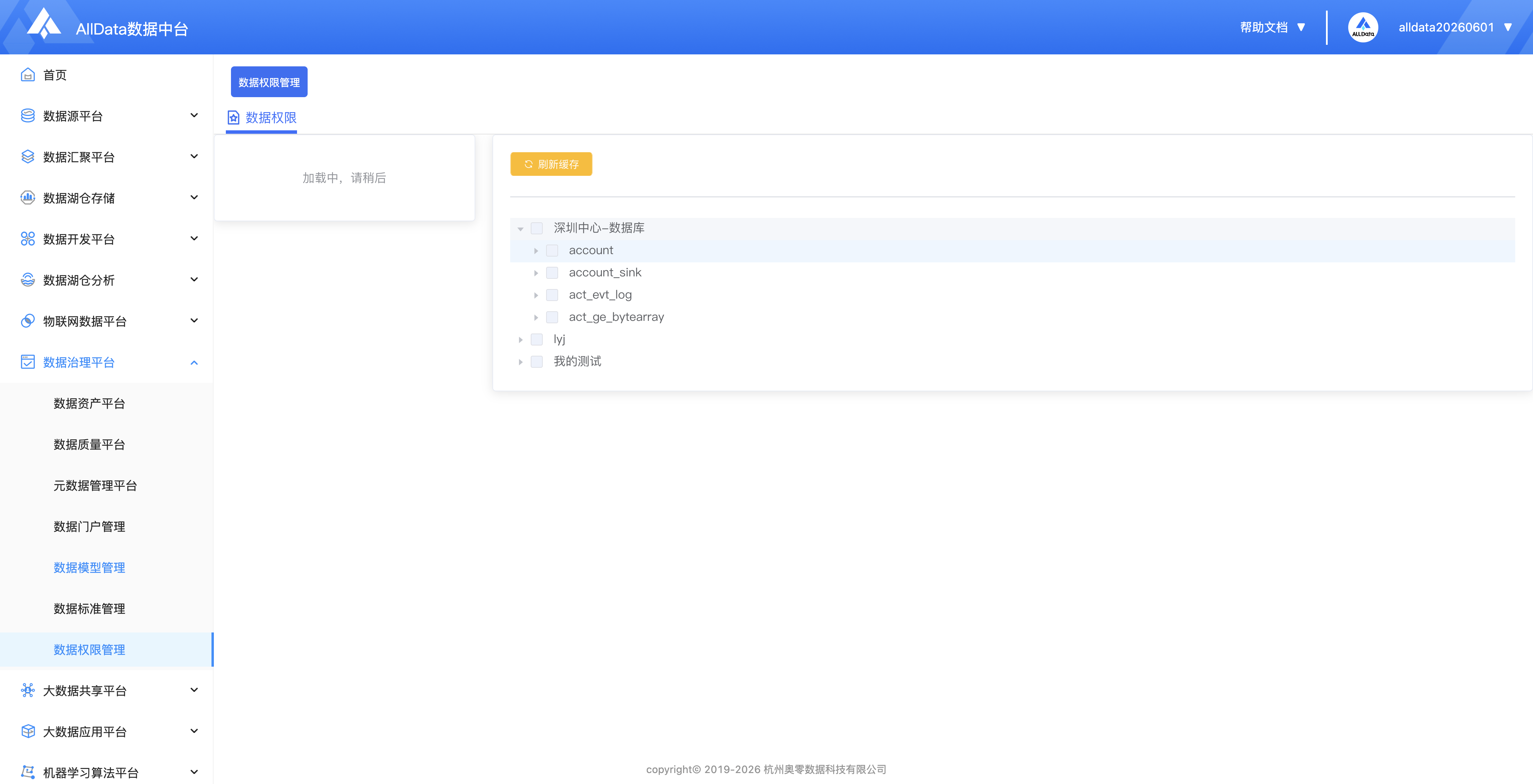Expand 数据湖仓存储 menu chevron
This screenshot has width=1533, height=784.
pos(194,197)
